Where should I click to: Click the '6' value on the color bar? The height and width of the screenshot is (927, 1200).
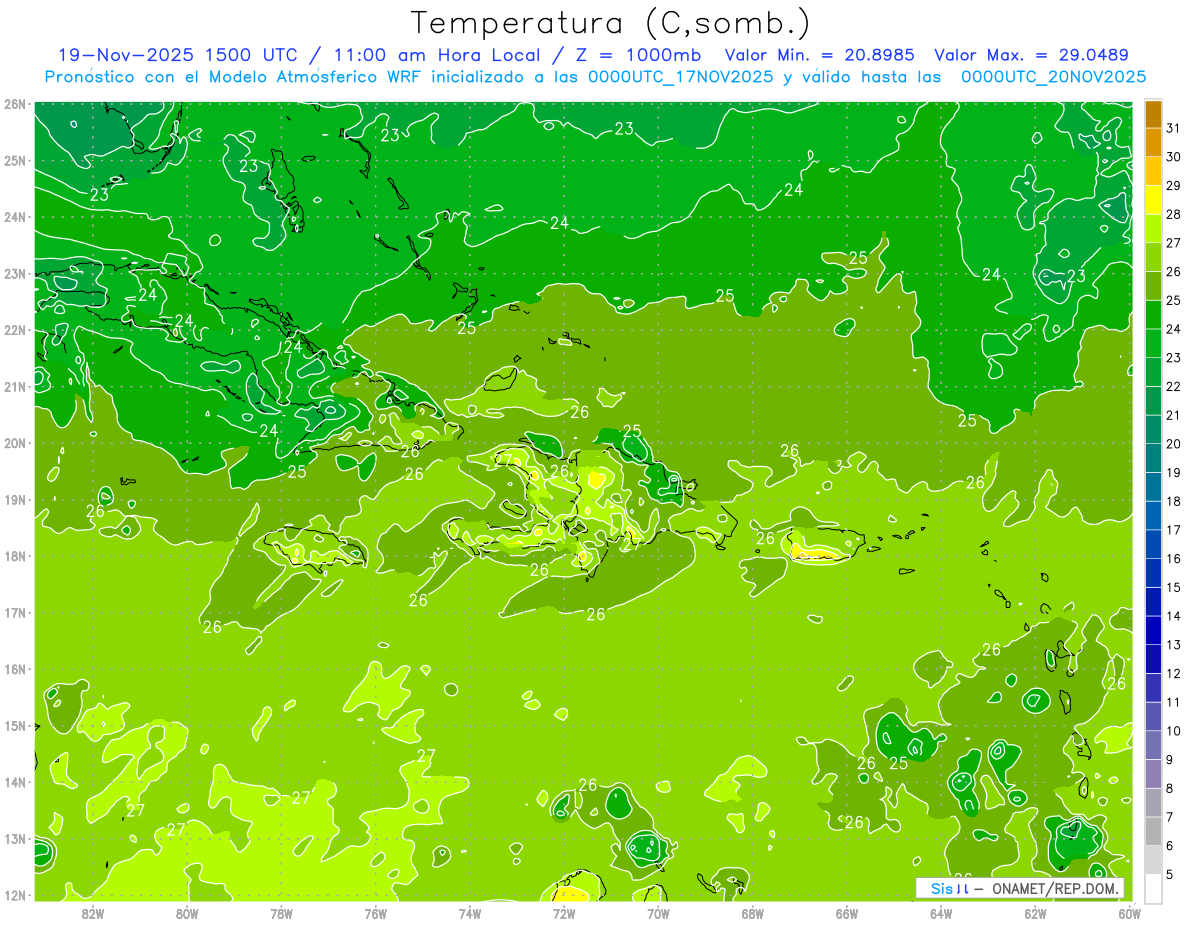pos(1170,846)
